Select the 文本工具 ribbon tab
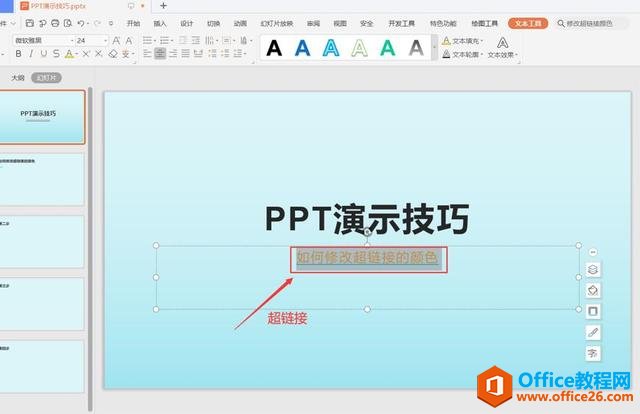640x414 pixels. click(528, 23)
